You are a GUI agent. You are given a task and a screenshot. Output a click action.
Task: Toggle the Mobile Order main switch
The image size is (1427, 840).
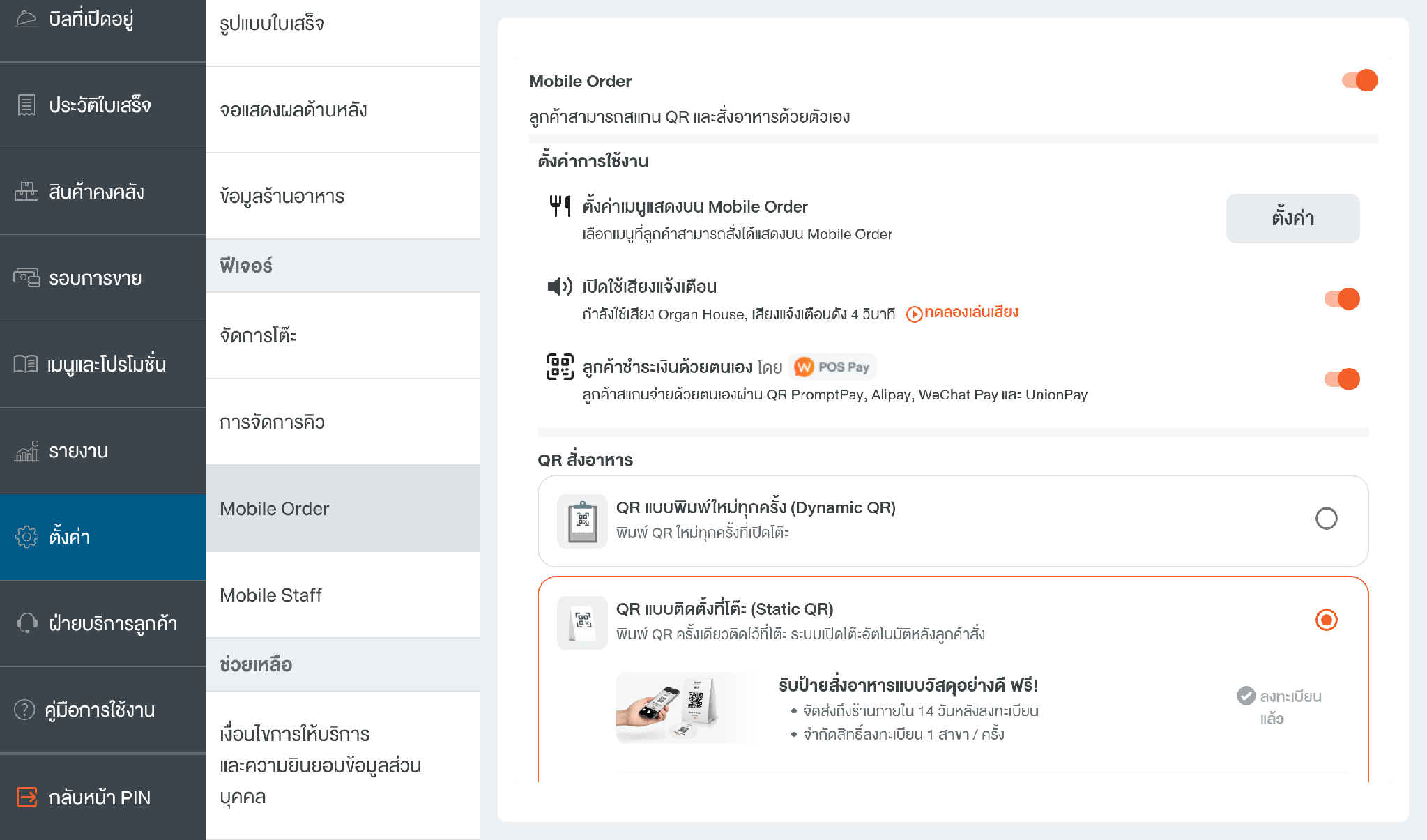pyautogui.click(x=1359, y=81)
